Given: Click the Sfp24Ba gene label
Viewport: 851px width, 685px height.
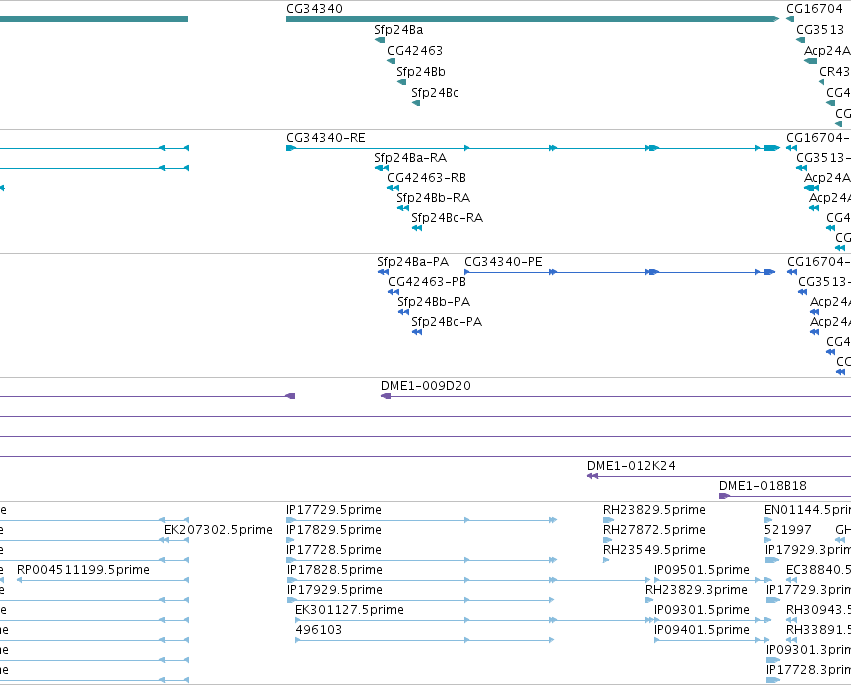Looking at the screenshot, I should (x=398, y=30).
